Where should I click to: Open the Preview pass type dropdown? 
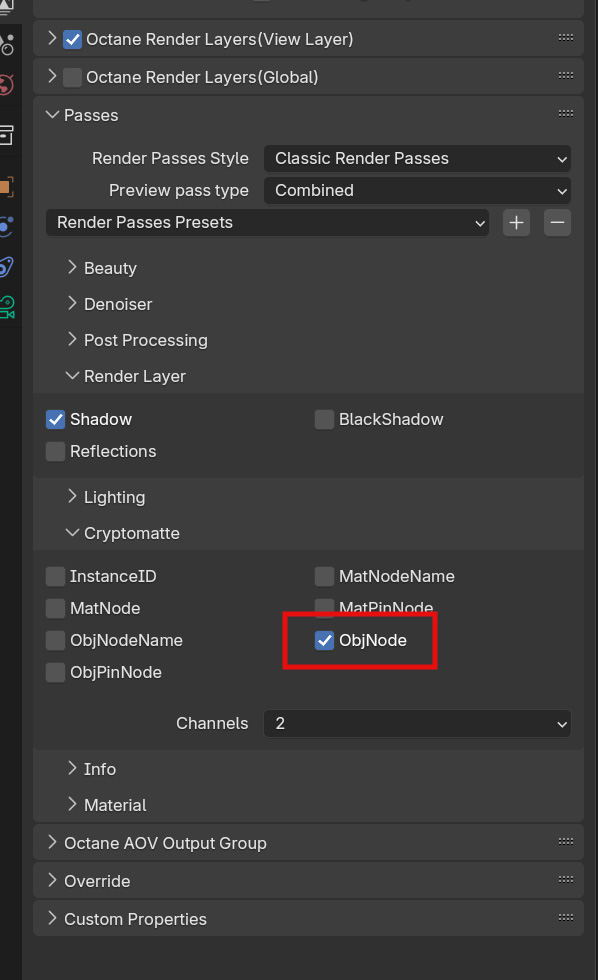[x=417, y=191]
